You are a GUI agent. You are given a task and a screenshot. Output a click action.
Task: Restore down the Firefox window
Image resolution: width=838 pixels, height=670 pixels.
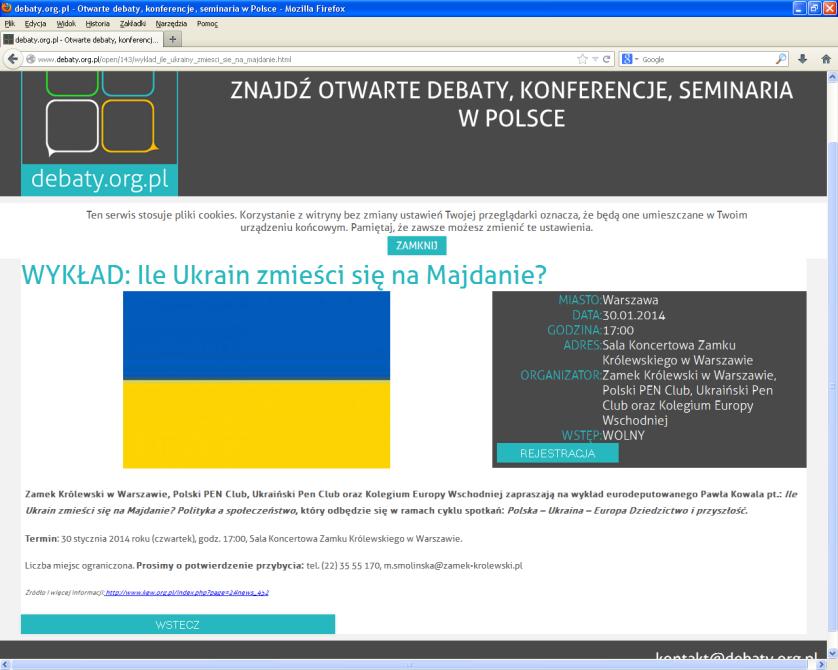point(814,8)
